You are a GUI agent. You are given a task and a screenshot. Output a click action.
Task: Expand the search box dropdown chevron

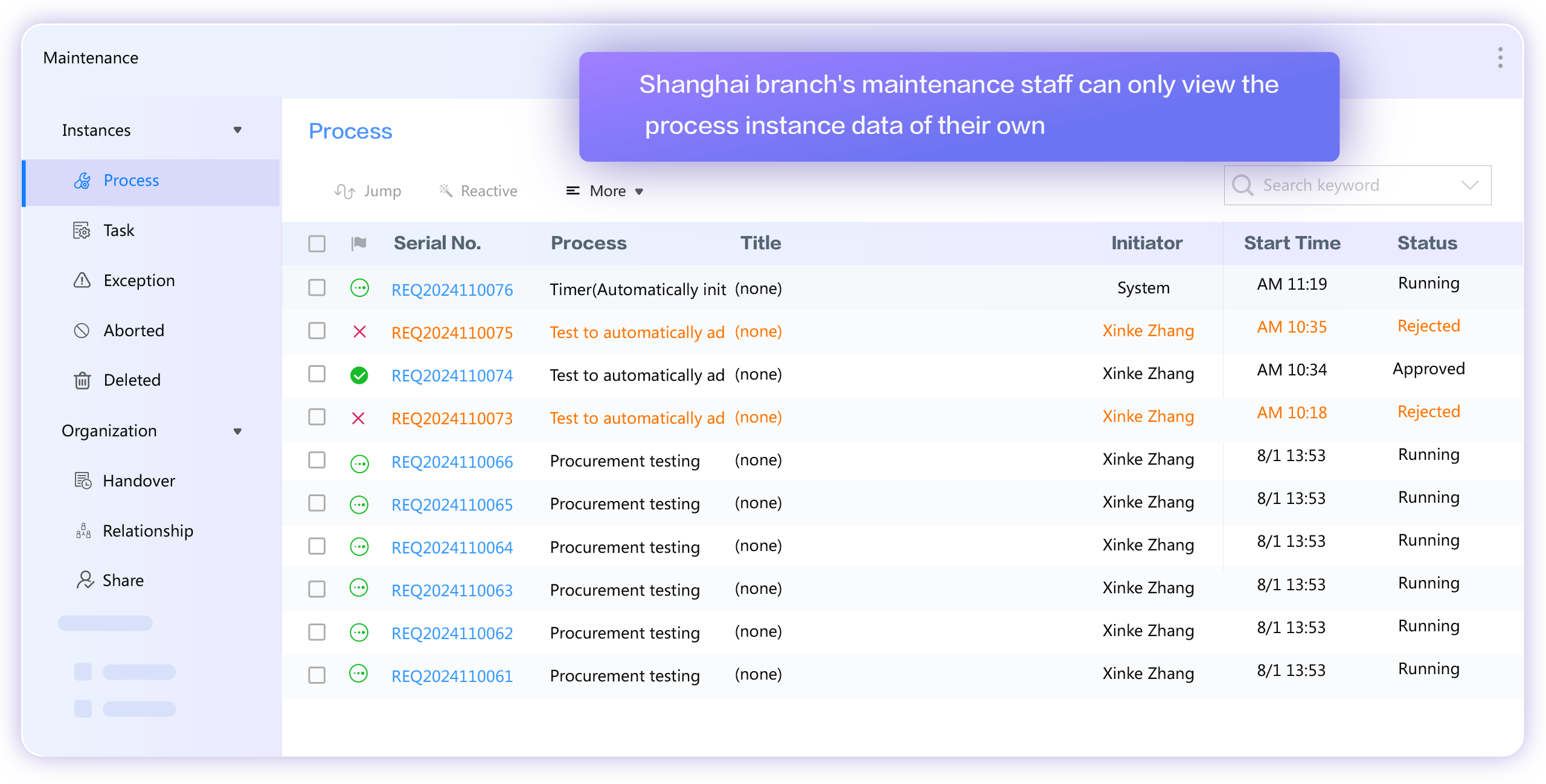pos(1470,185)
